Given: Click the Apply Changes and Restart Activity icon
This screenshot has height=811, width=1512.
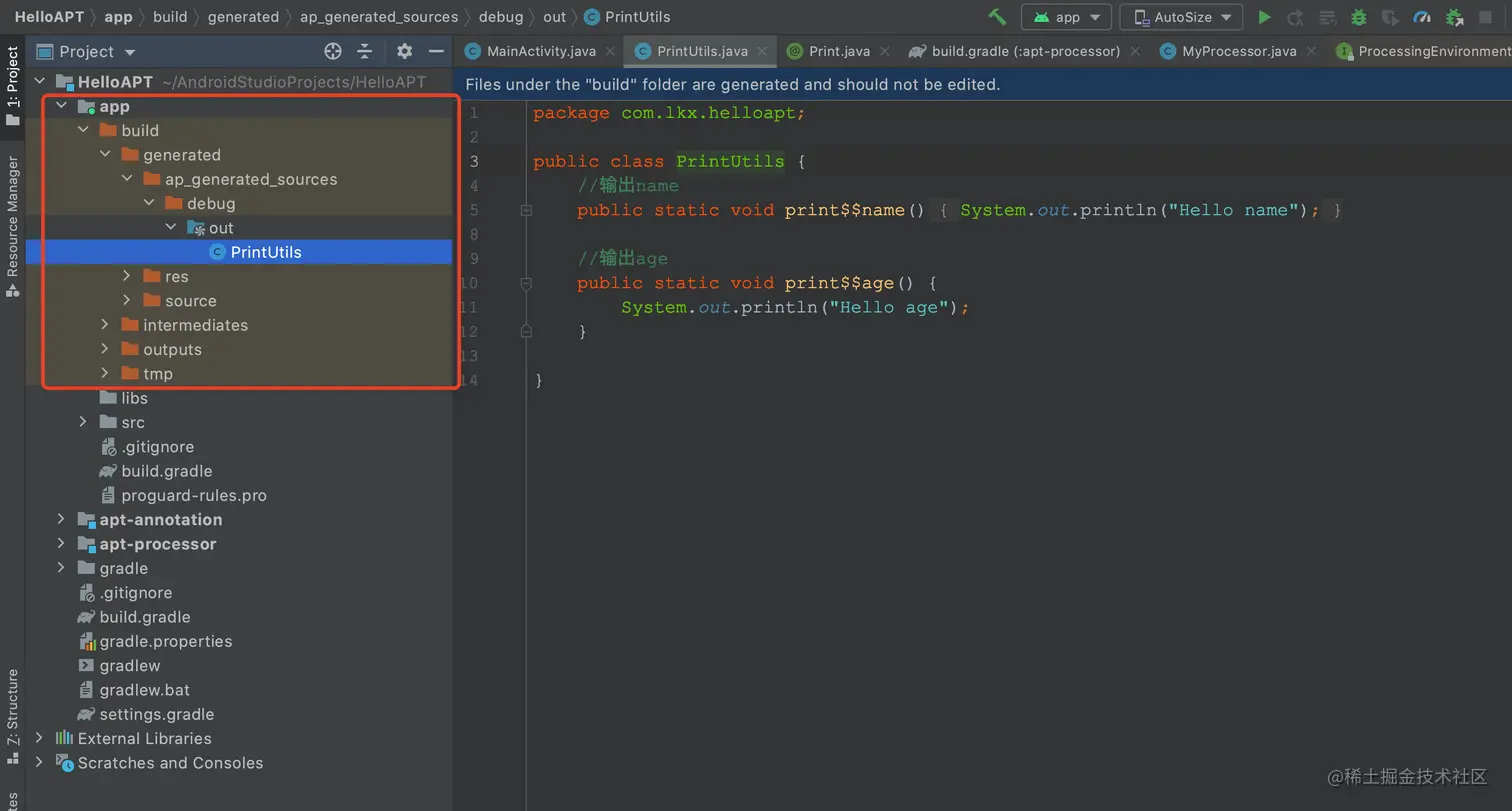Looking at the screenshot, I should (x=1295, y=17).
